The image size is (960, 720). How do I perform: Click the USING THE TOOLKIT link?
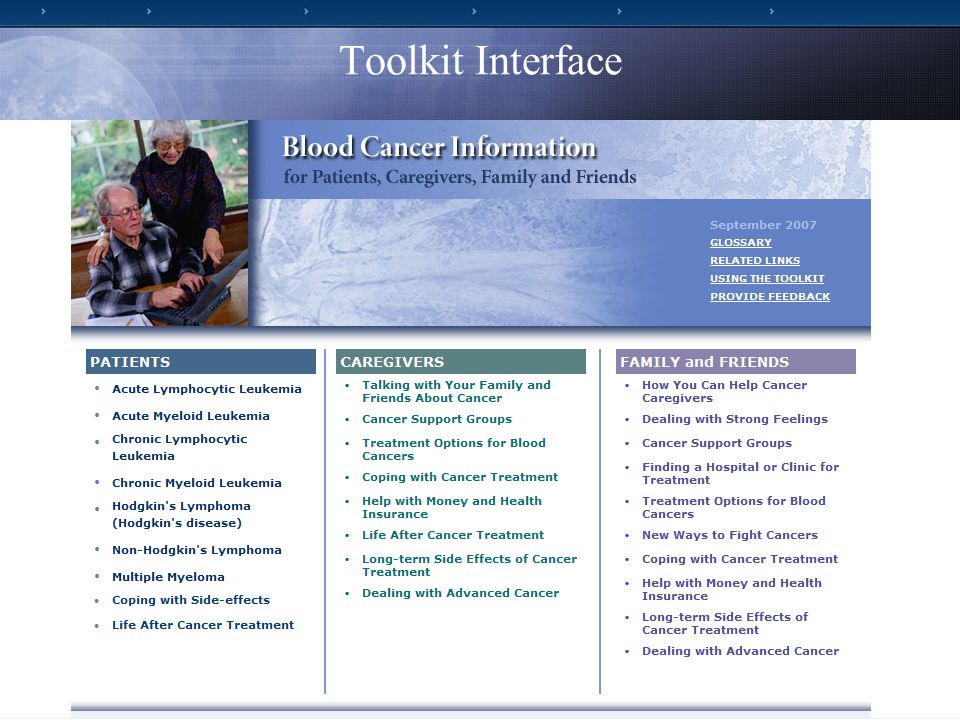[767, 279]
